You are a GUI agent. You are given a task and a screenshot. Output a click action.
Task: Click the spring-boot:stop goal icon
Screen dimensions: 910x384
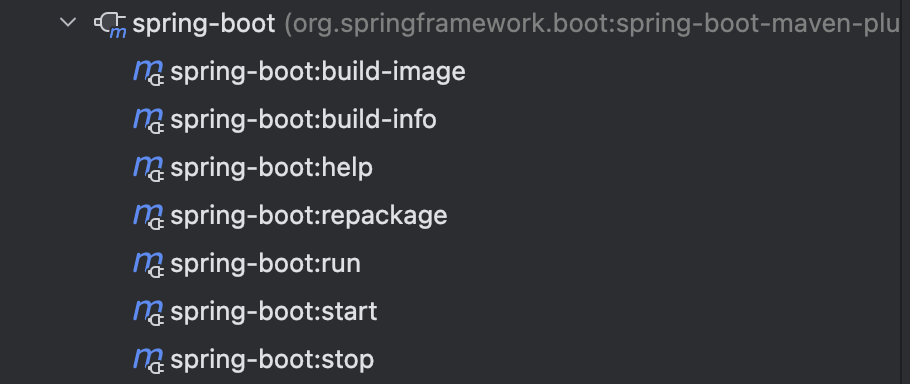tap(149, 361)
